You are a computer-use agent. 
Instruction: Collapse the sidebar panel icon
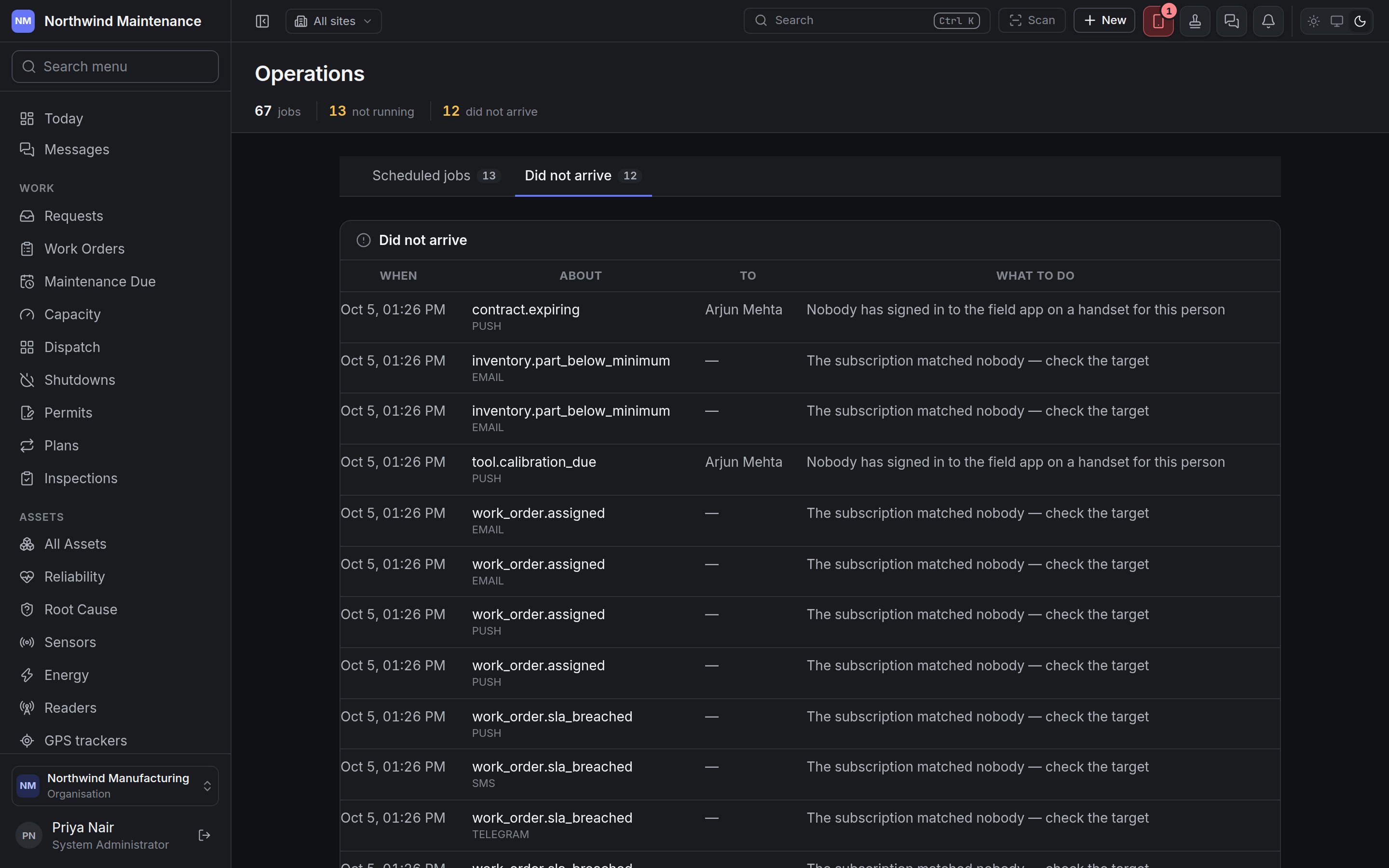[x=262, y=21]
